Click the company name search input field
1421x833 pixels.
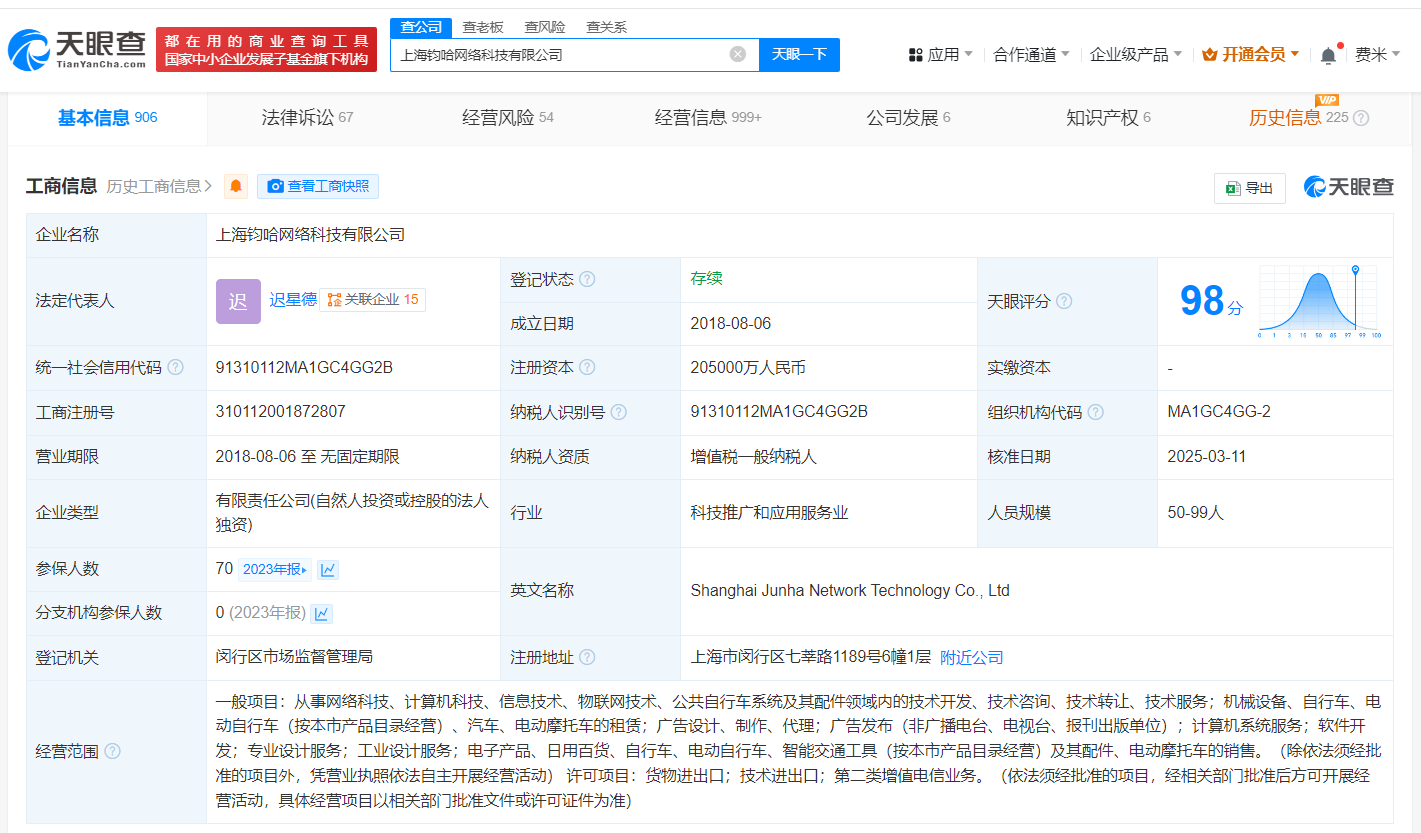click(x=560, y=54)
